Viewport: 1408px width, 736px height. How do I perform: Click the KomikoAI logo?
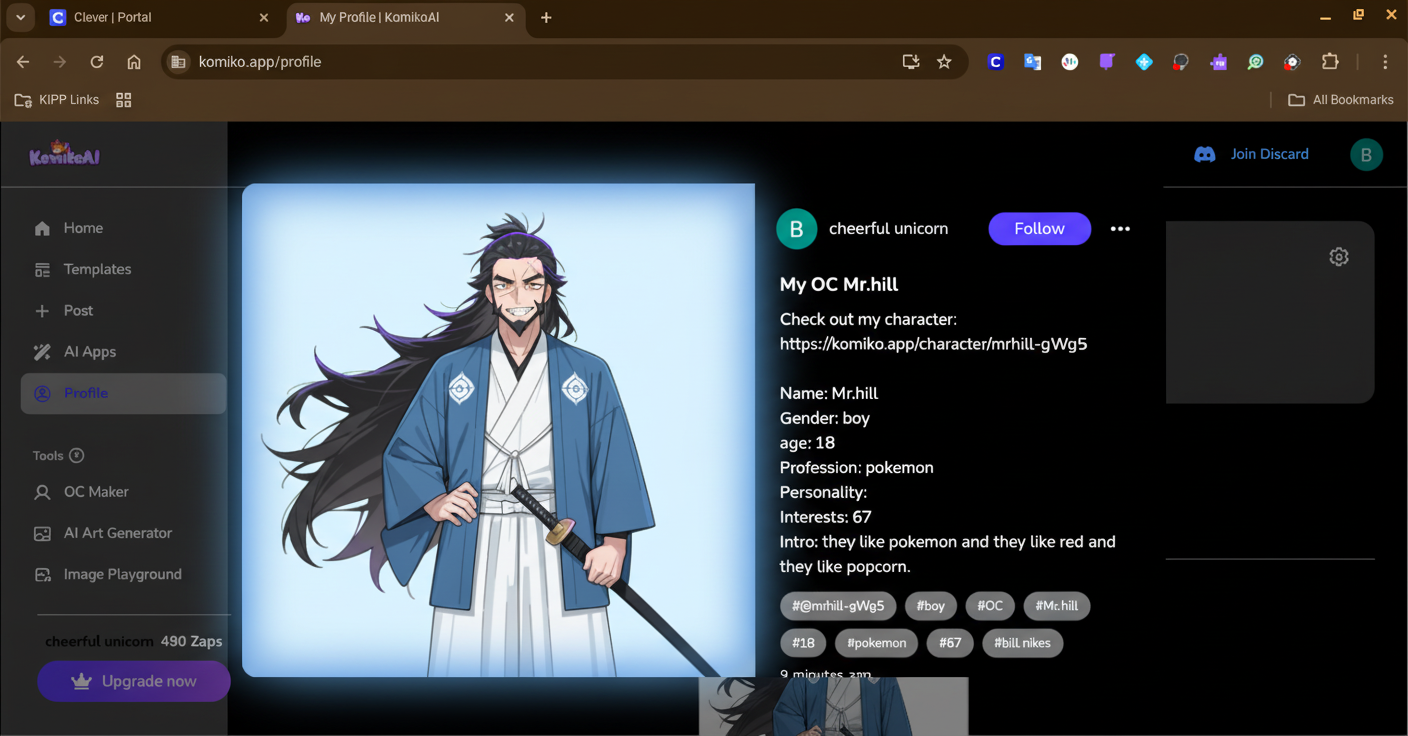pyautogui.click(x=65, y=155)
